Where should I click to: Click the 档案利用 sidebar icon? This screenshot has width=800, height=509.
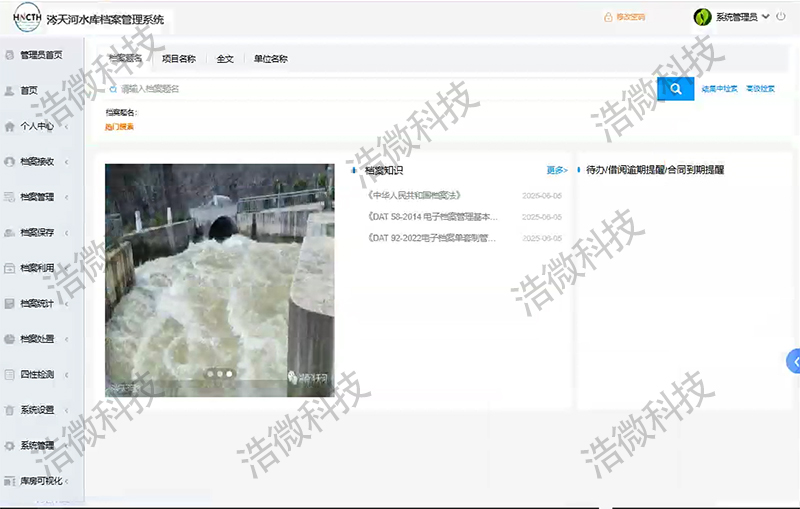coord(9,268)
